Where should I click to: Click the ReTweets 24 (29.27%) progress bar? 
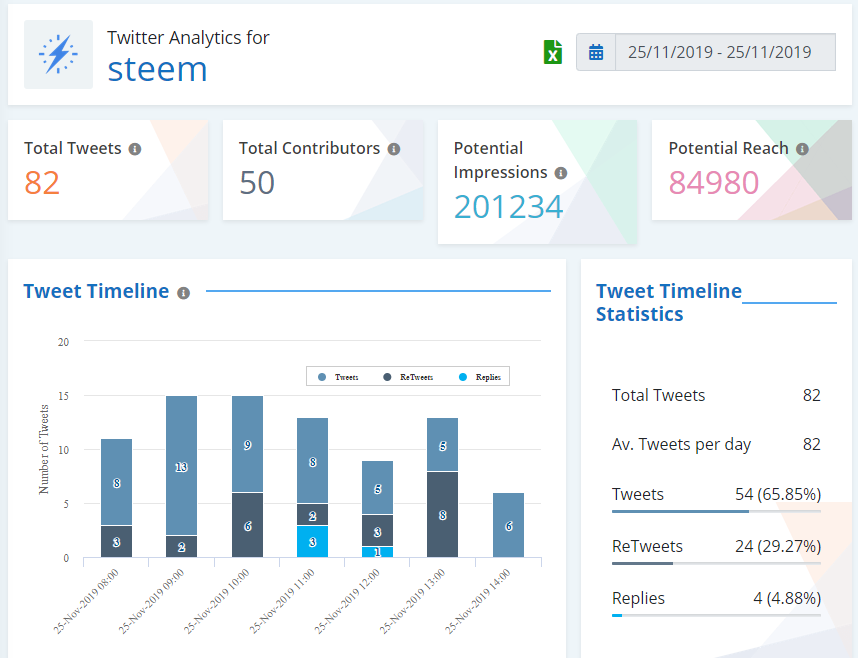coord(716,563)
